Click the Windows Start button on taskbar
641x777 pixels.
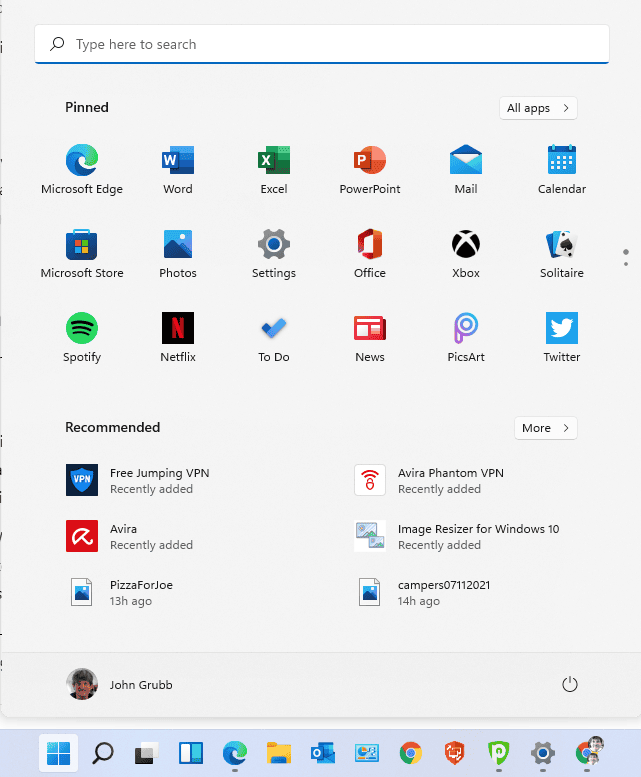[58, 753]
